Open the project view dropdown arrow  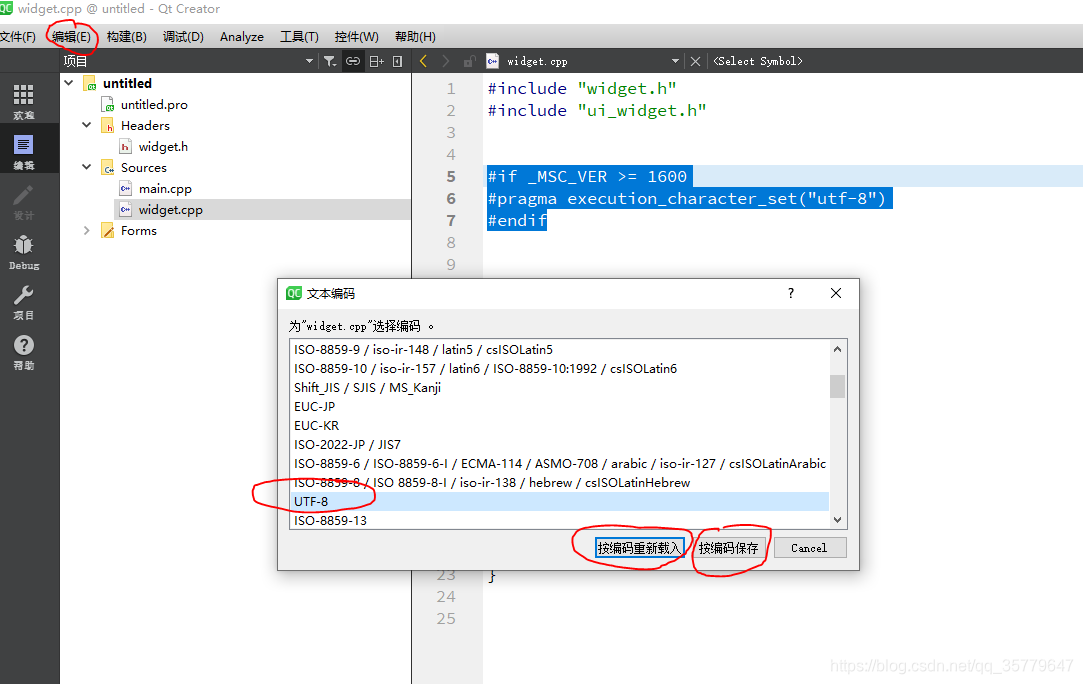[x=309, y=61]
